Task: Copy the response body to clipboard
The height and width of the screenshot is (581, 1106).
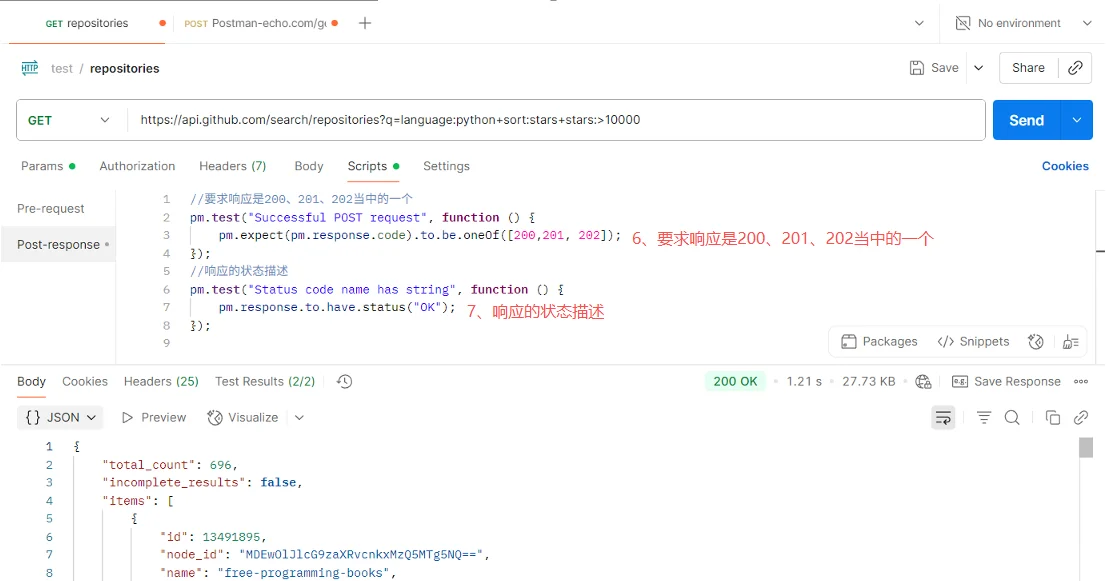Action: pos(1052,417)
